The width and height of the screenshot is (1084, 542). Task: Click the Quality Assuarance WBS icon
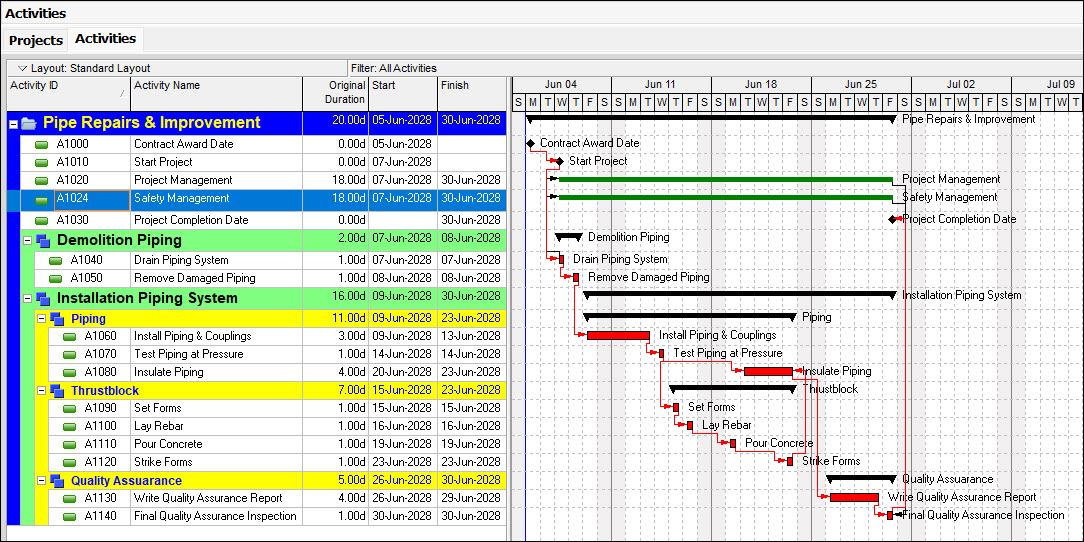pos(57,480)
